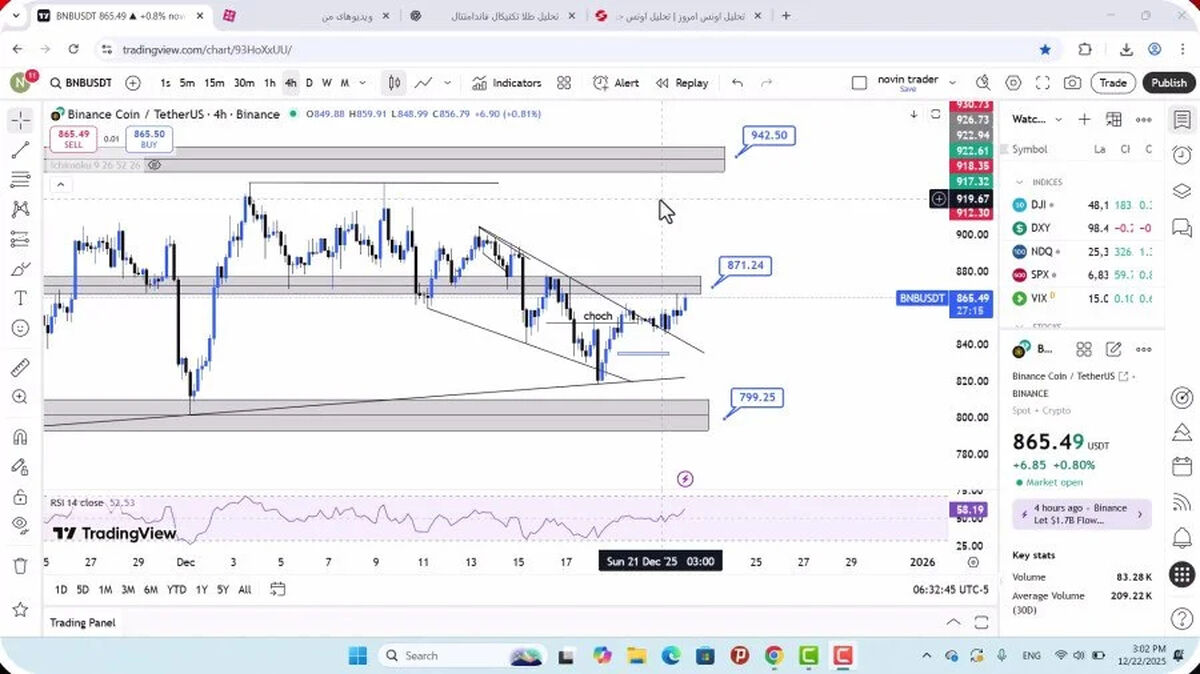Set chart range to 1M

click(x=105, y=590)
